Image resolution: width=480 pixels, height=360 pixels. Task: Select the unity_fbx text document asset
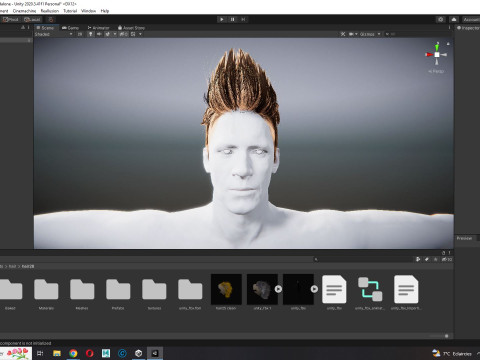coord(334,289)
